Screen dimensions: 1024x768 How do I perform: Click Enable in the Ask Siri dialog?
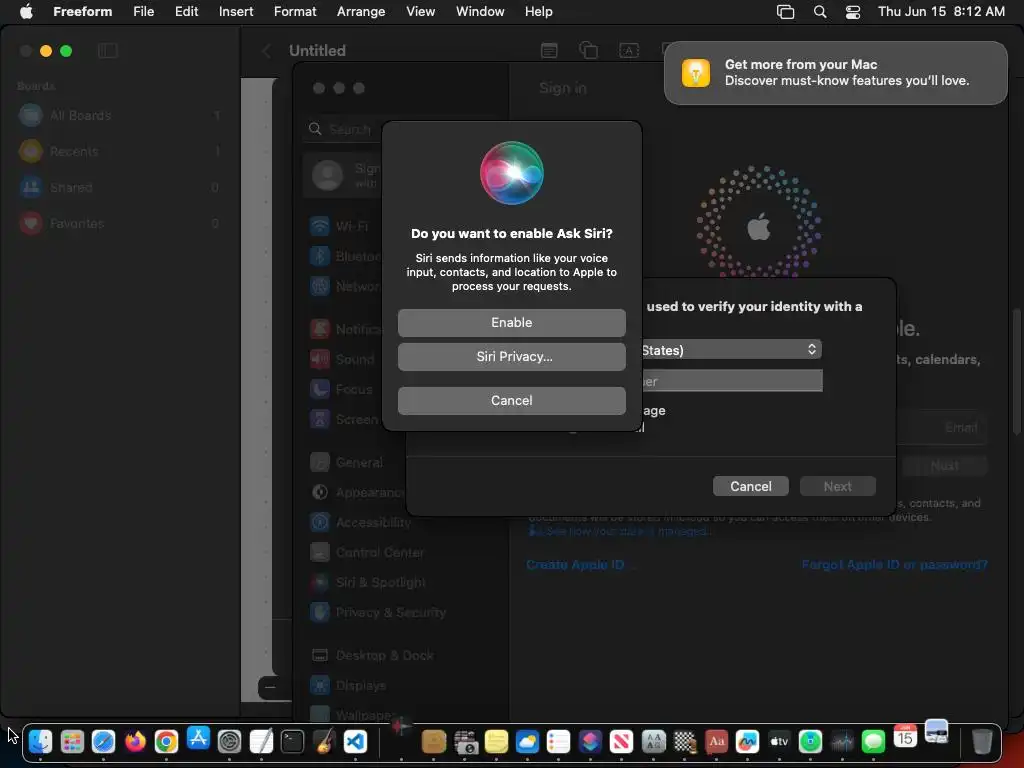[x=511, y=323]
